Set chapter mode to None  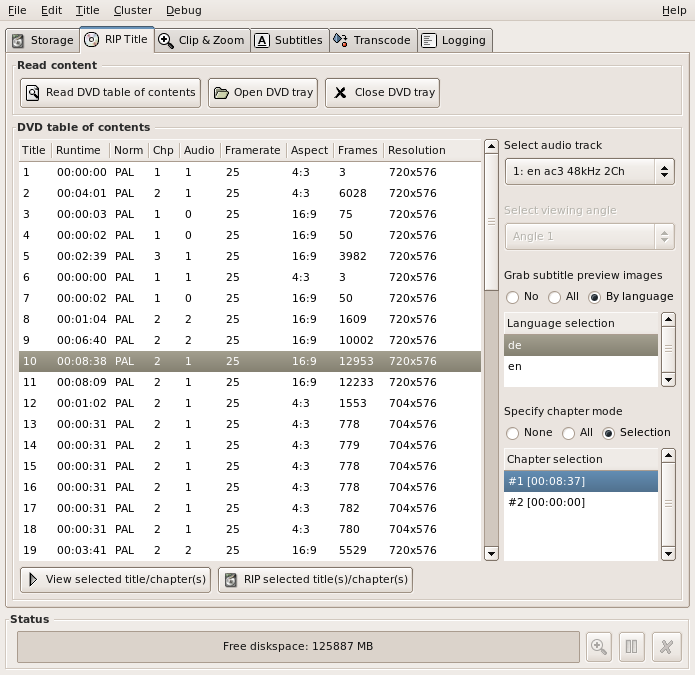point(513,433)
